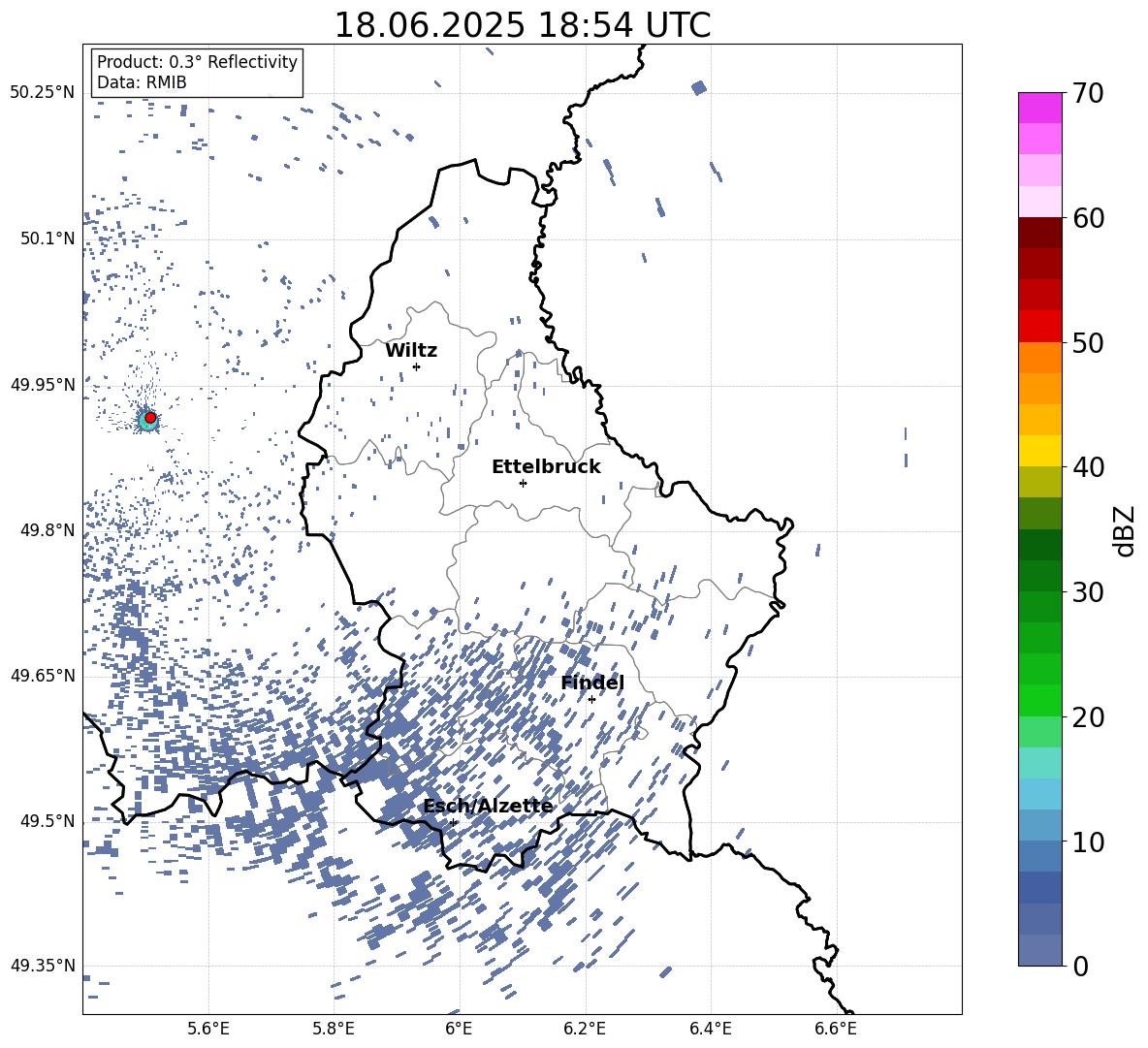
Task: Click the bright red colorbar segment above 50
Action: pyautogui.click(x=1039, y=327)
